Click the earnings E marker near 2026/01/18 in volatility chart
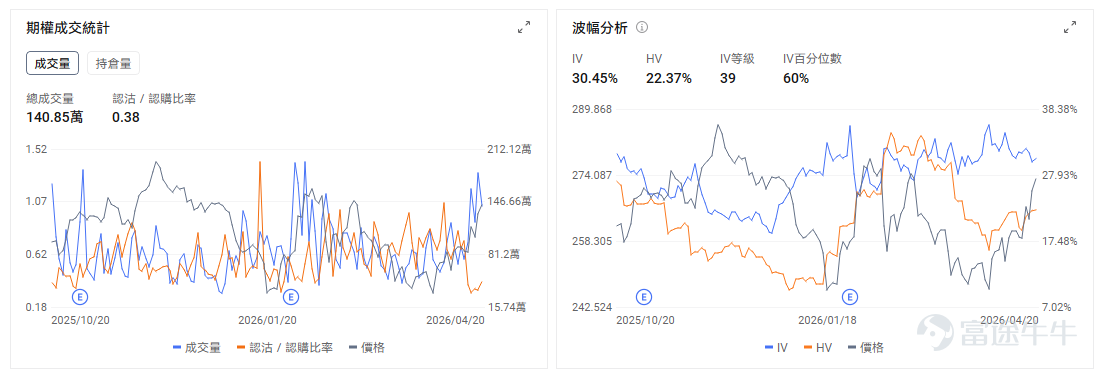Image resolution: width=1097 pixels, height=369 pixels. click(x=850, y=297)
